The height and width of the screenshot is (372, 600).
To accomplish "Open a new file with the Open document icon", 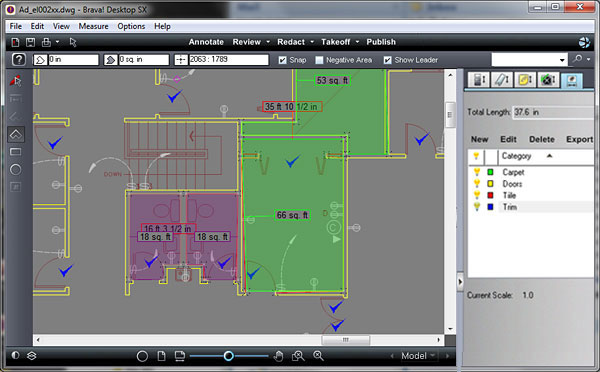I will pyautogui.click(x=15, y=42).
